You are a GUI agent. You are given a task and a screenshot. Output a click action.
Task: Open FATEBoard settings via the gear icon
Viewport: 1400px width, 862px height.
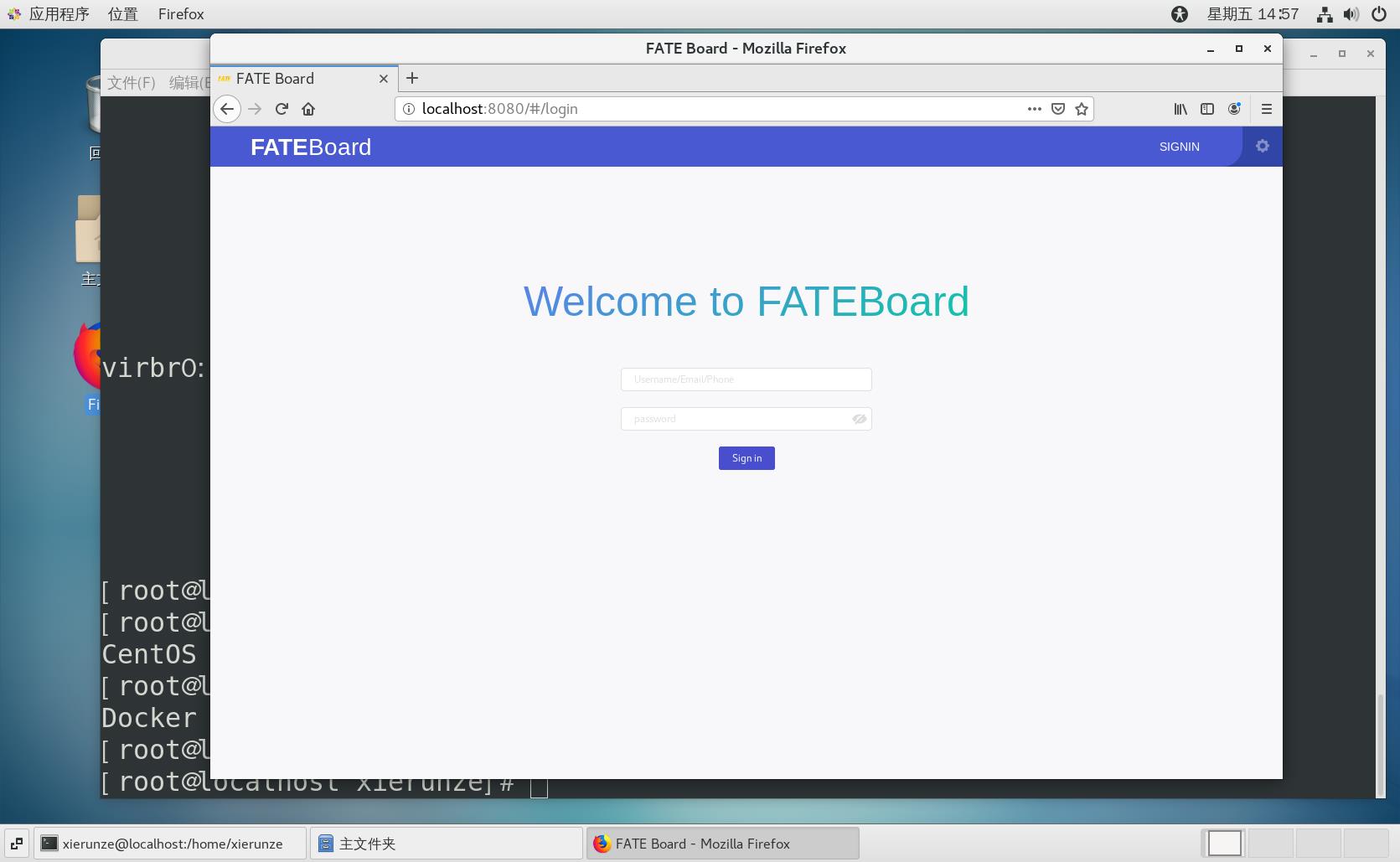click(x=1263, y=146)
